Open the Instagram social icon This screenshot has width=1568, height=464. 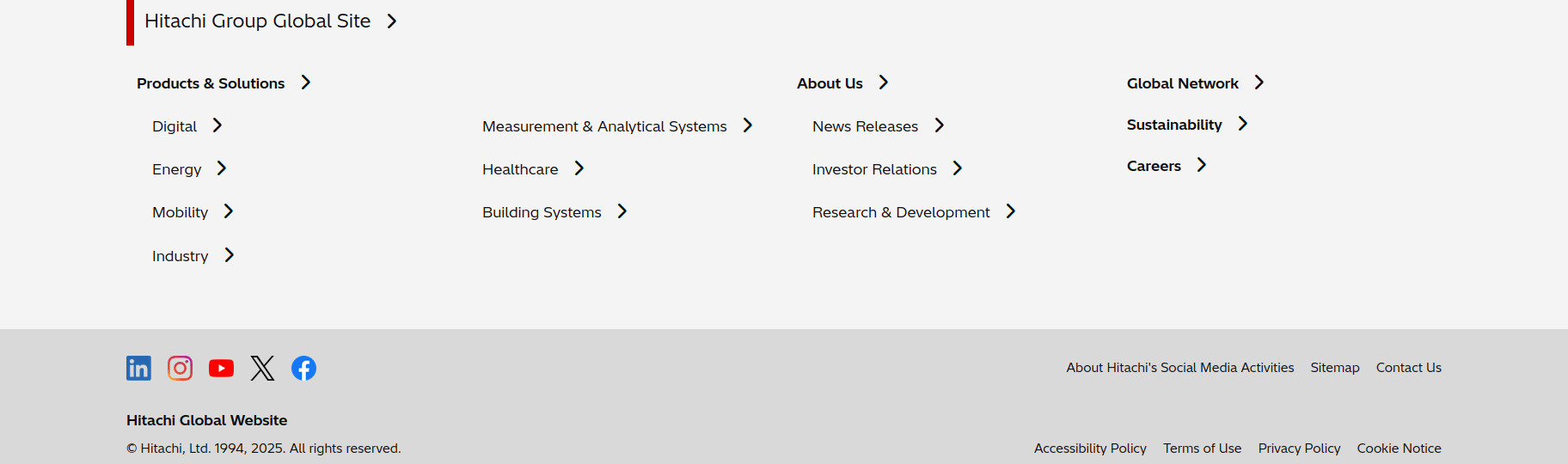(x=180, y=368)
